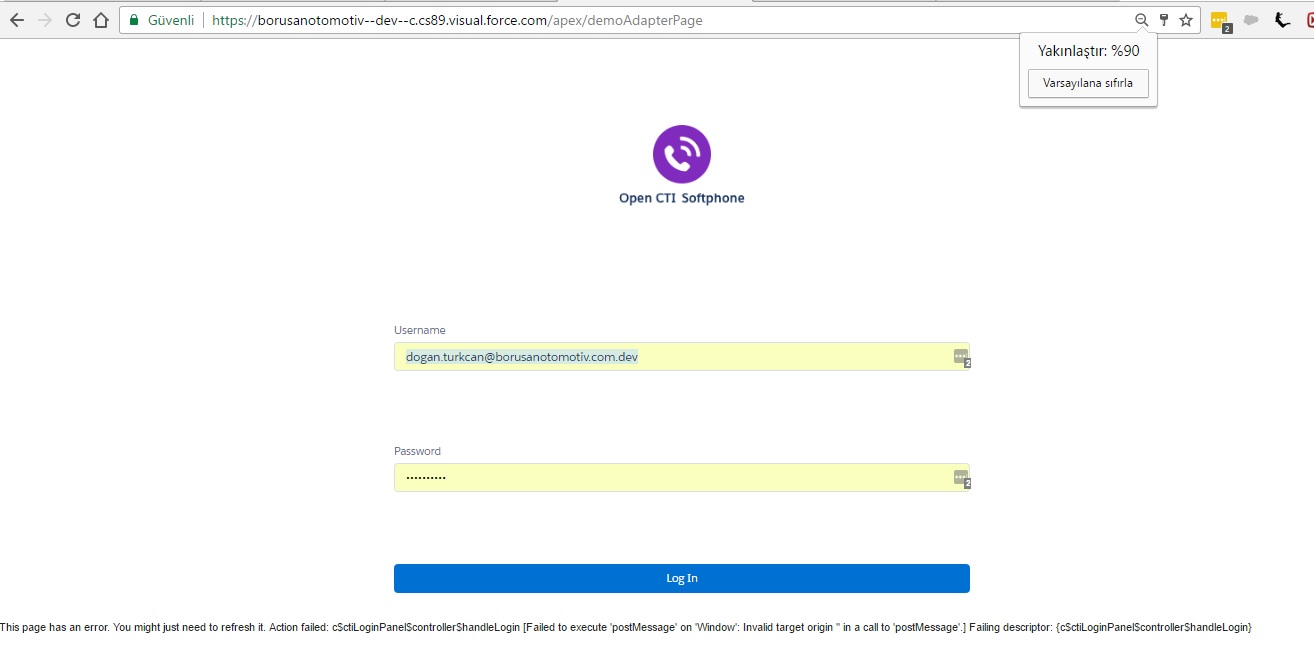Viewport: 1314px width, 668px height.
Task: Click the extension overlay icon on the Username field
Action: pyautogui.click(x=960, y=356)
